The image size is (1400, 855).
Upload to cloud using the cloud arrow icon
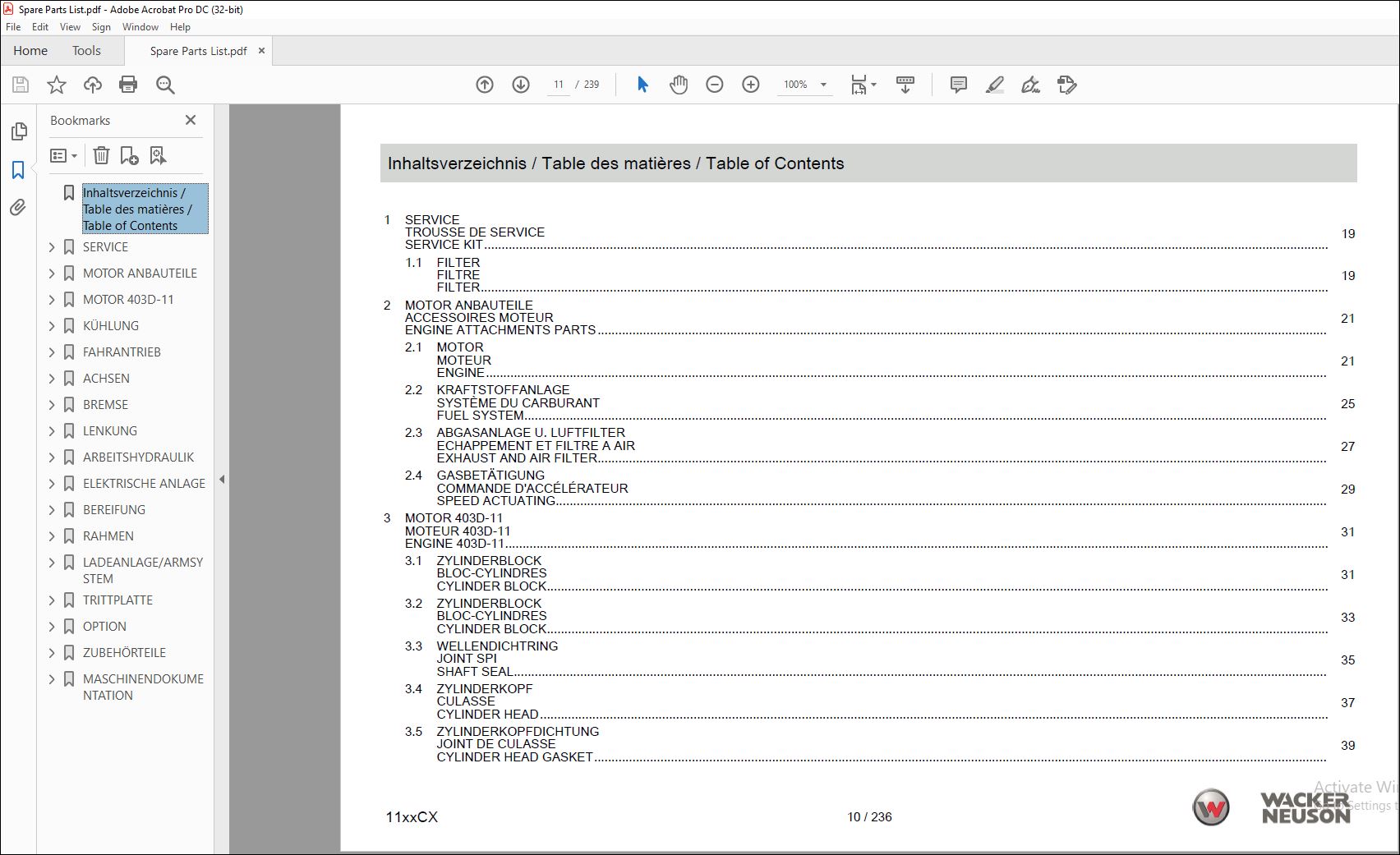(93, 85)
